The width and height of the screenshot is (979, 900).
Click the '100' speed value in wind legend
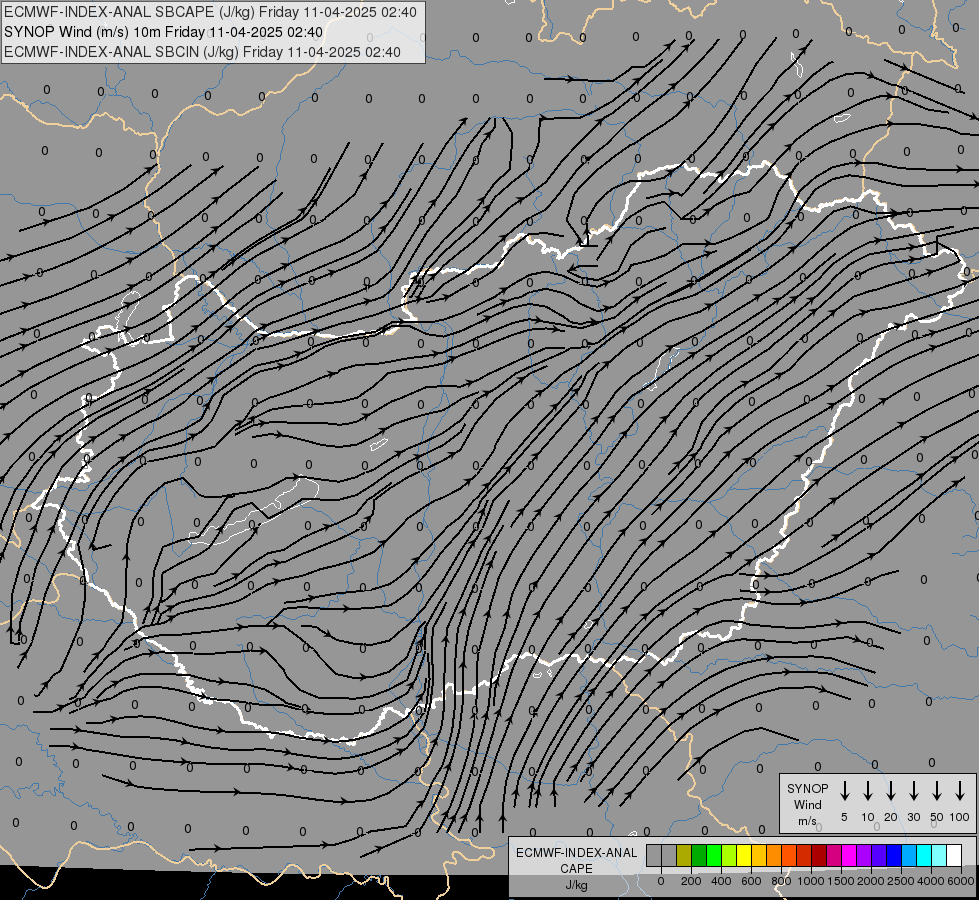(960, 817)
